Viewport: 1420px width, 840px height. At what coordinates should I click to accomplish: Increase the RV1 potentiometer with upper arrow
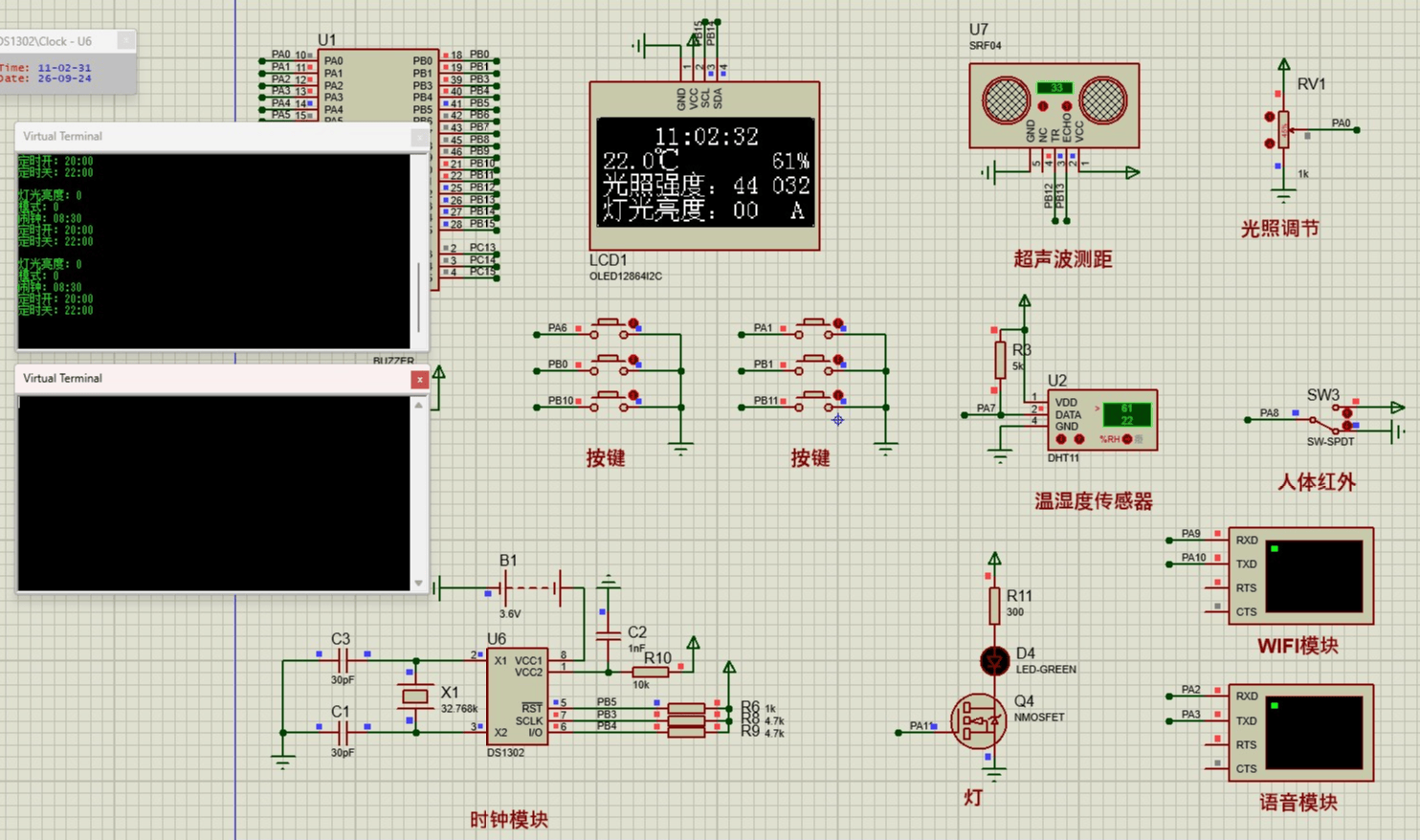pos(1270,117)
